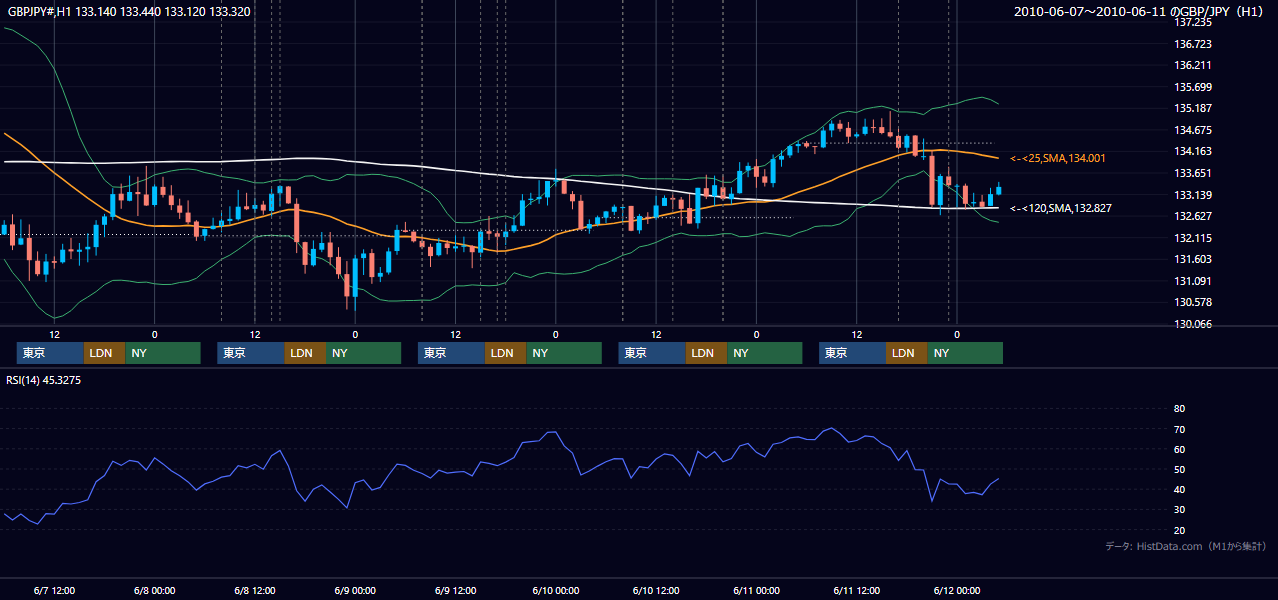
Task: Select price level 131.091 on axis
Action: (x=1193, y=281)
